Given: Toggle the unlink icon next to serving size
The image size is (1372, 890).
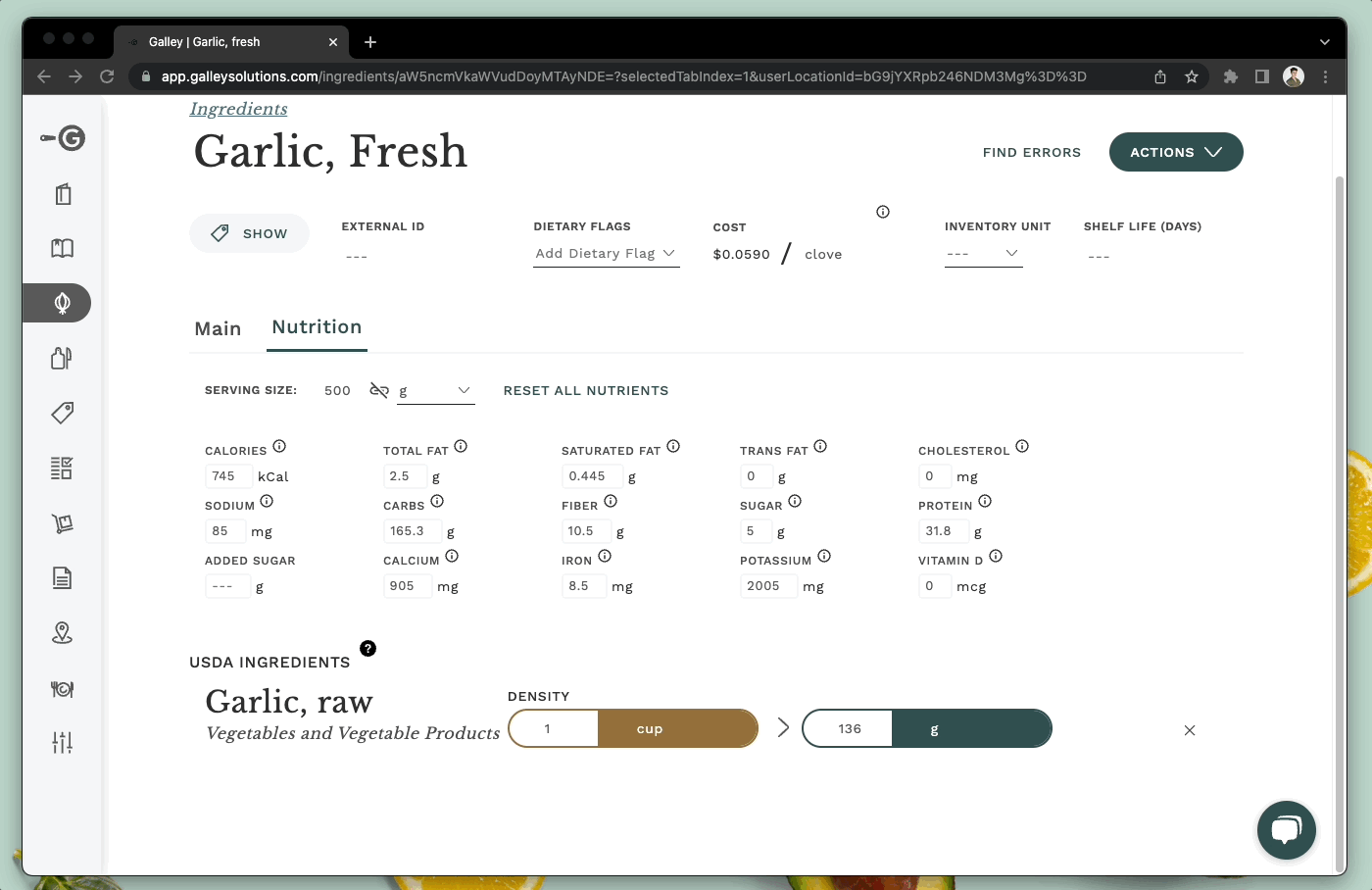Looking at the screenshot, I should pos(379,389).
